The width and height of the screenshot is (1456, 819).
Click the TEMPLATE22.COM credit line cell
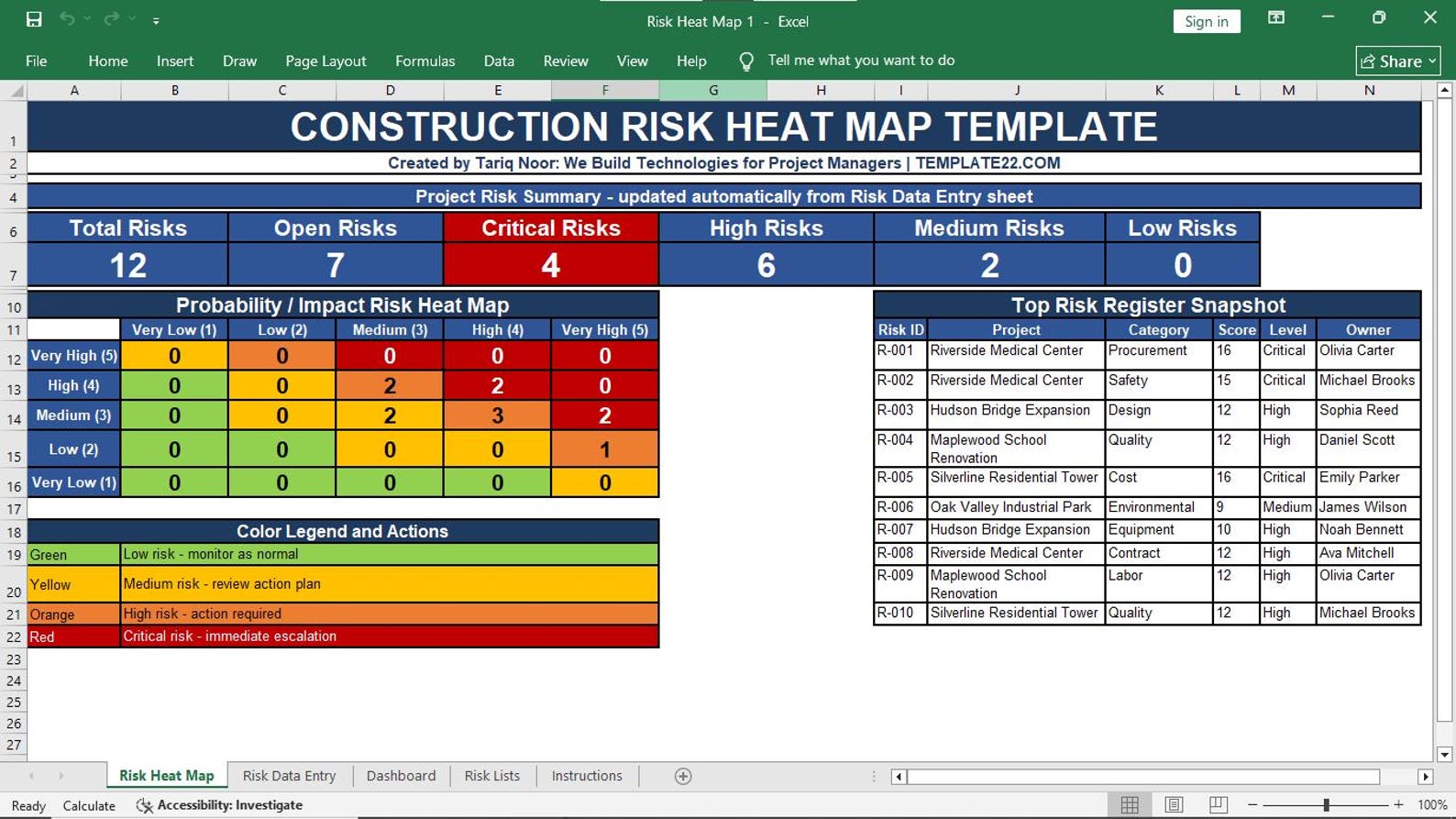coord(723,163)
